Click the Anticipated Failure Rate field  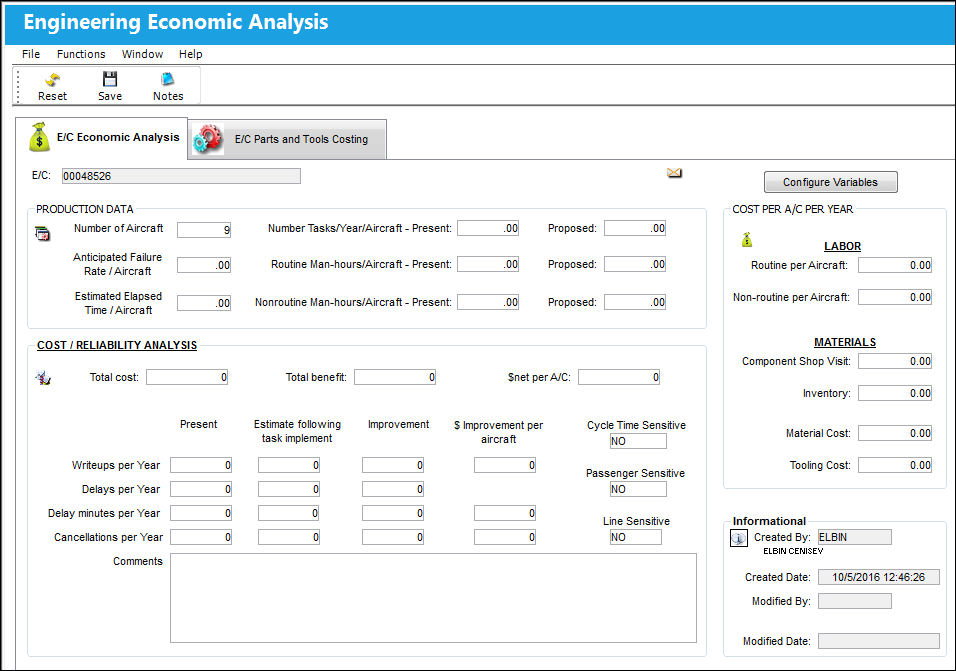coord(204,265)
